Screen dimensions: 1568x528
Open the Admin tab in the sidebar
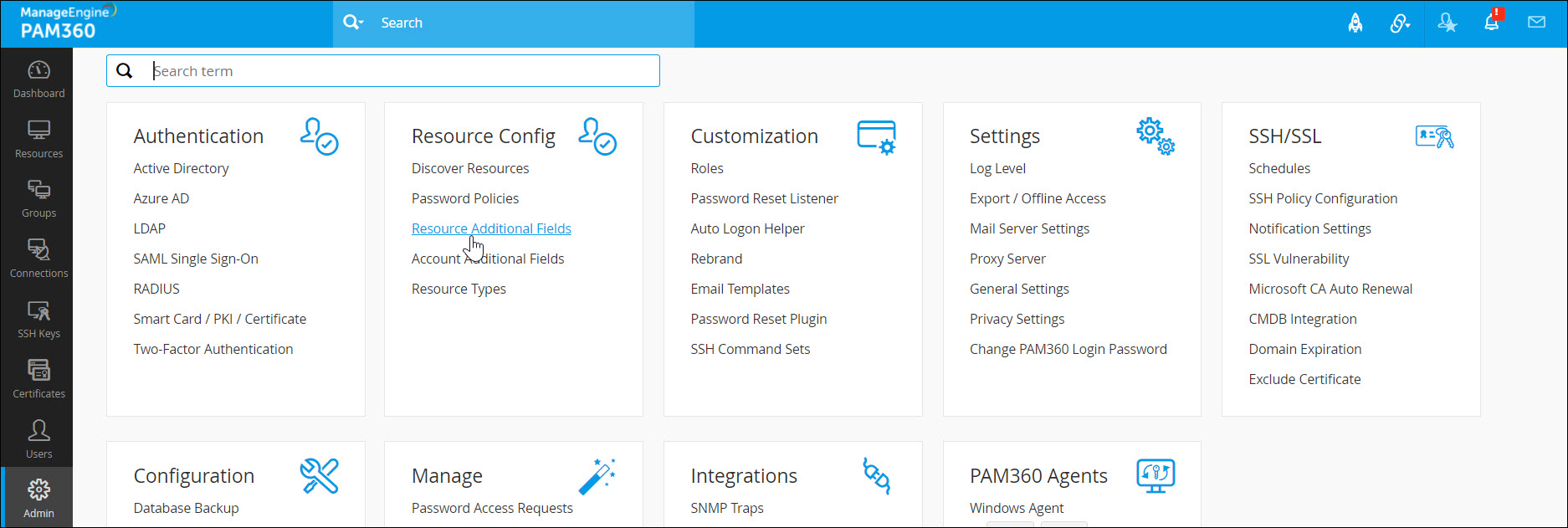click(x=38, y=498)
